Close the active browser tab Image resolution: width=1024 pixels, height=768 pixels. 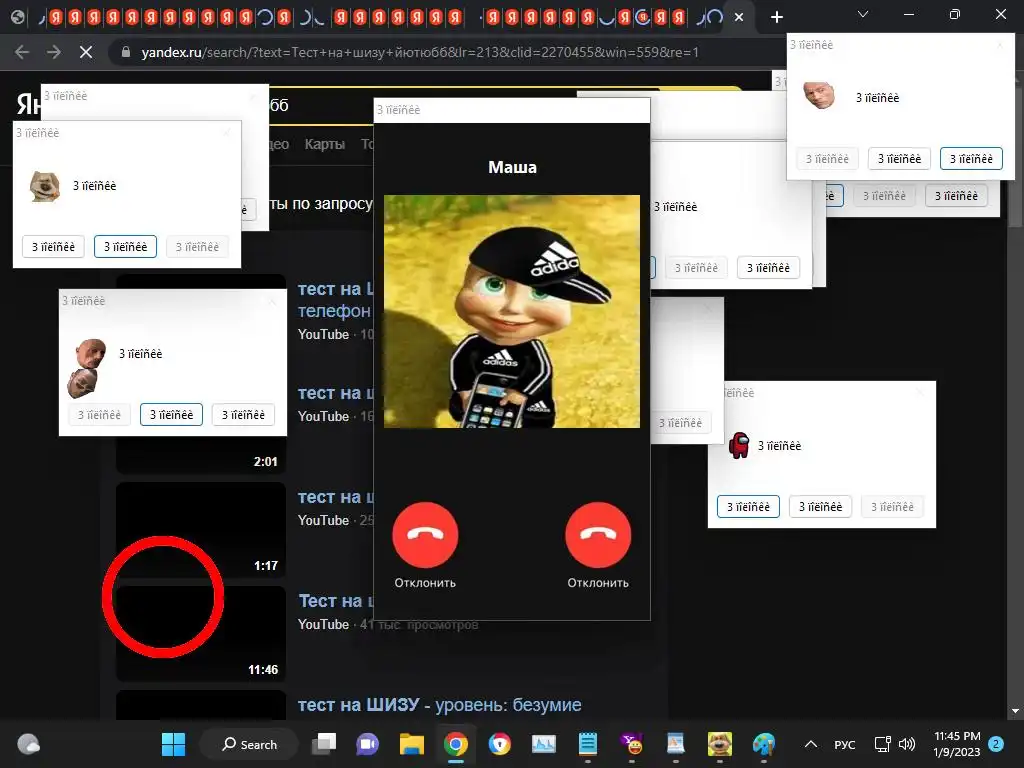pyautogui.click(x=739, y=17)
